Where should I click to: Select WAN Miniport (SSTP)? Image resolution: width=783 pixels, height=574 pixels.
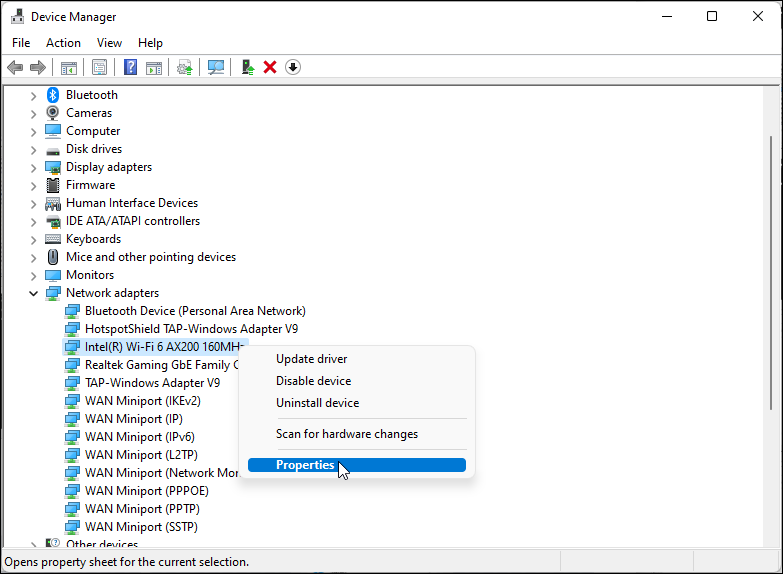141,527
